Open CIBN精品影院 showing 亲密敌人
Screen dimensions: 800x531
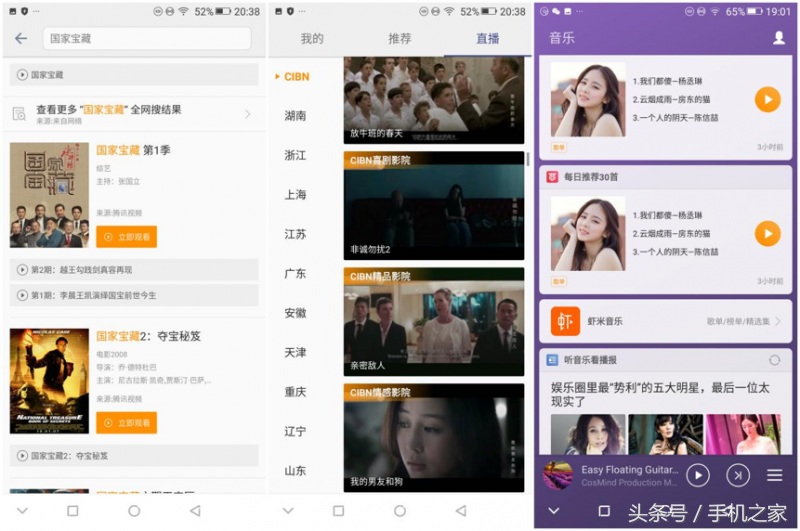[x=434, y=322]
